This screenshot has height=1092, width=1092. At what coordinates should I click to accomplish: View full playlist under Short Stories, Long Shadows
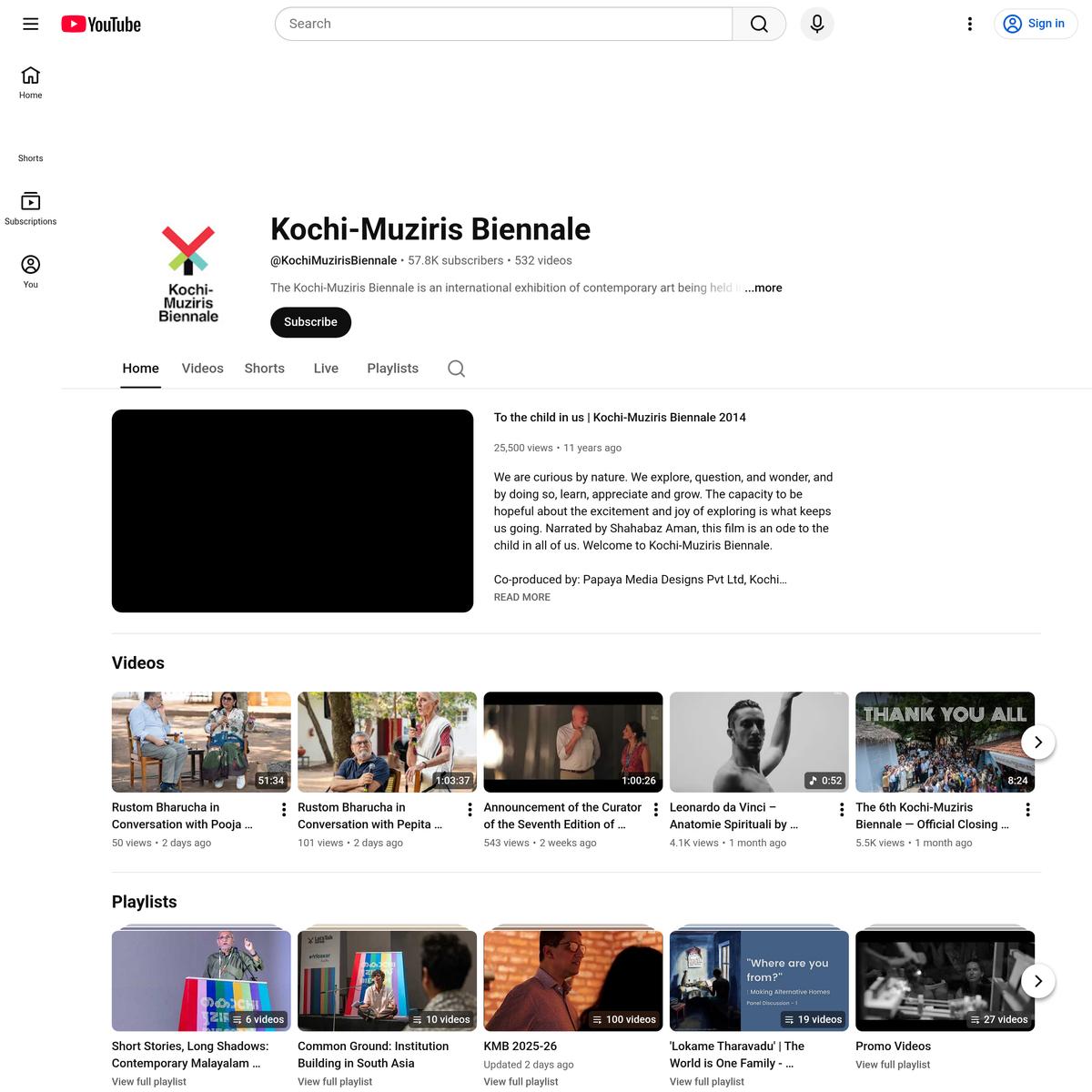coord(149,1082)
